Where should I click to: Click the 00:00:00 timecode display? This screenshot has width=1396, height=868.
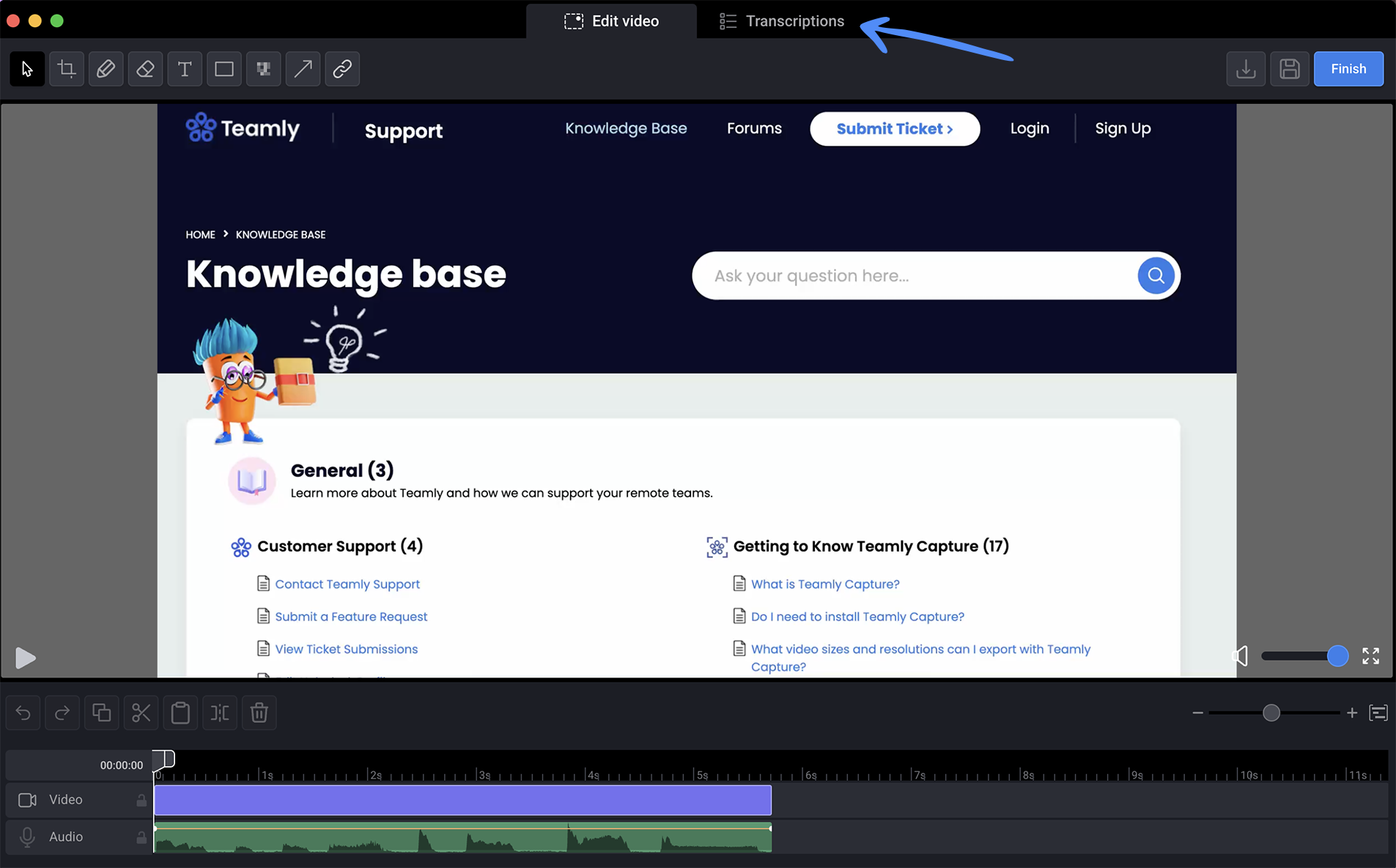tap(122, 765)
